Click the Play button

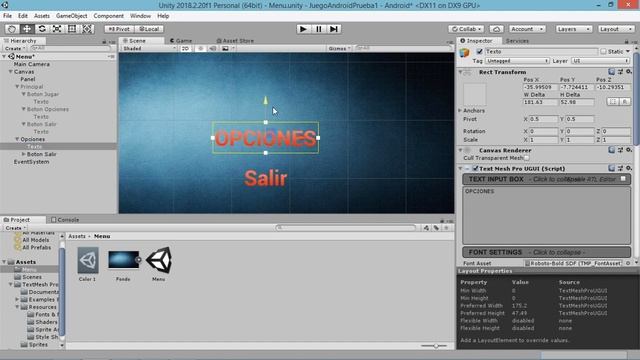pos(303,29)
